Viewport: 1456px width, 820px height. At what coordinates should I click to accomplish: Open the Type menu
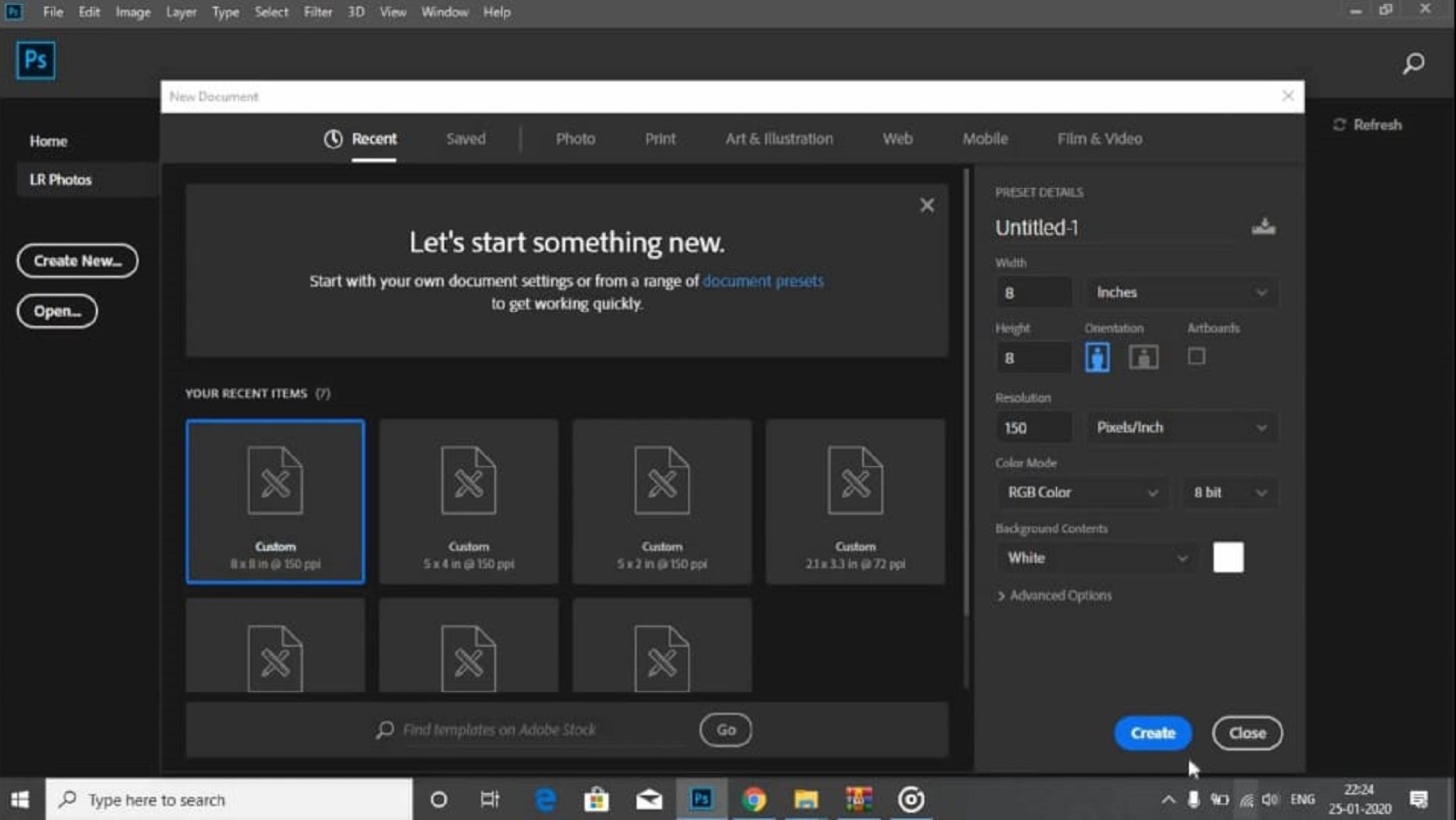point(225,12)
